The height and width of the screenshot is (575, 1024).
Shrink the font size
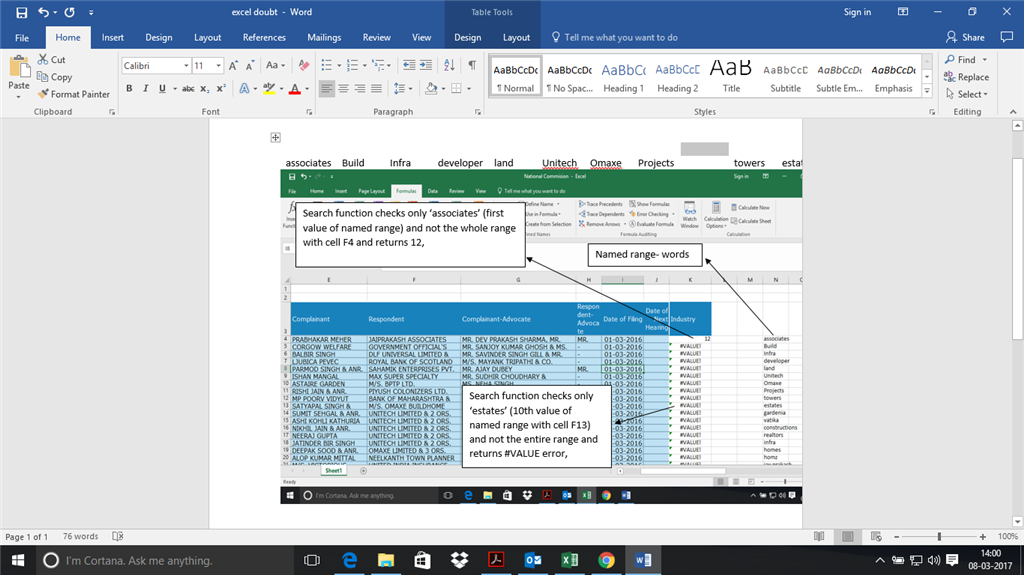249,65
